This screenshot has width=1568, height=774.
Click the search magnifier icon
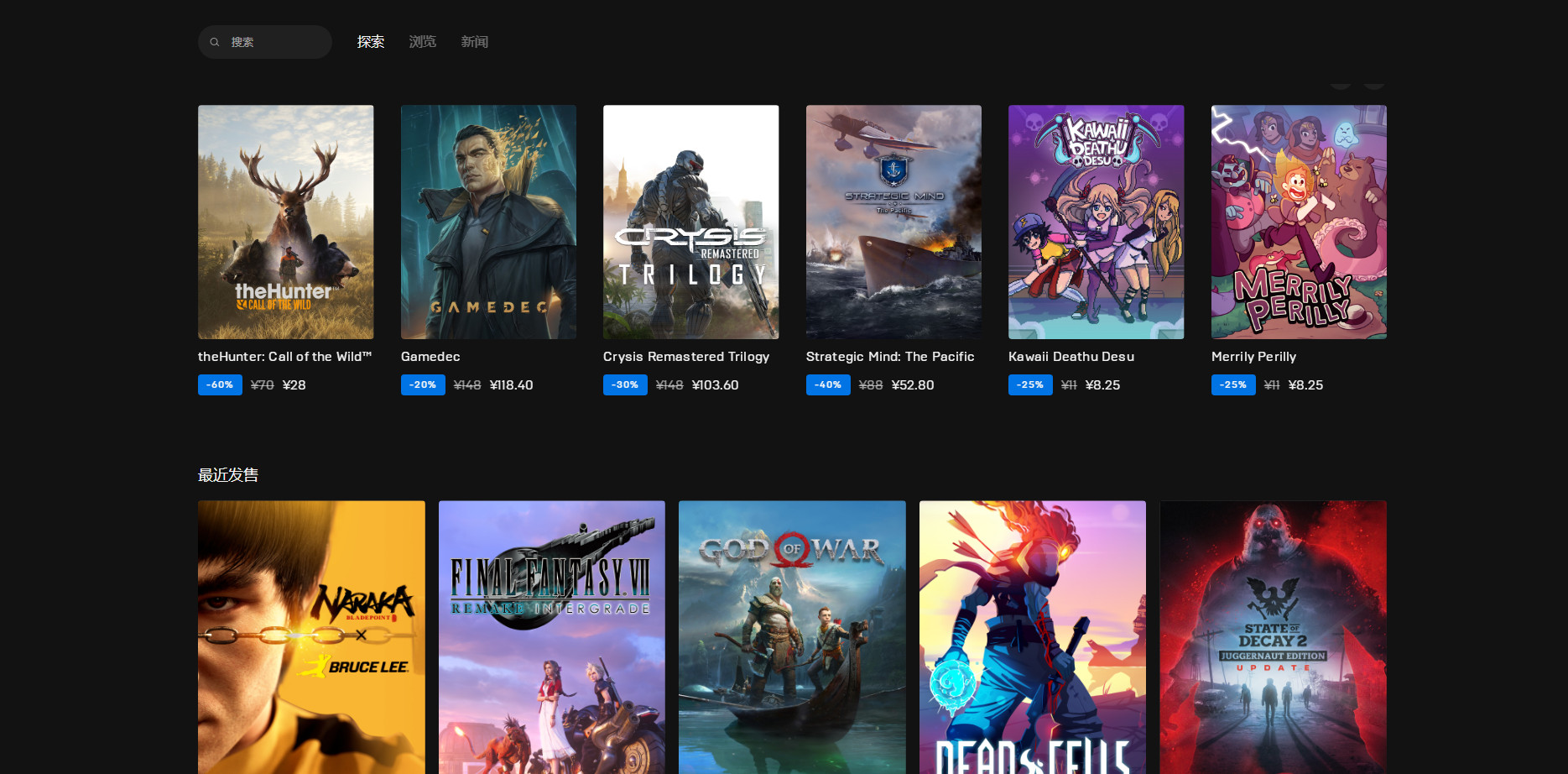click(x=215, y=42)
